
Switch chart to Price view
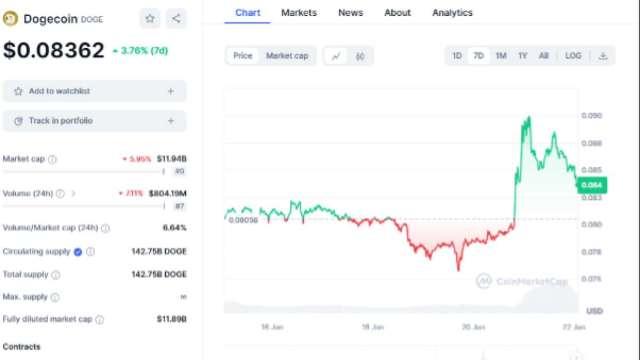[x=242, y=56]
